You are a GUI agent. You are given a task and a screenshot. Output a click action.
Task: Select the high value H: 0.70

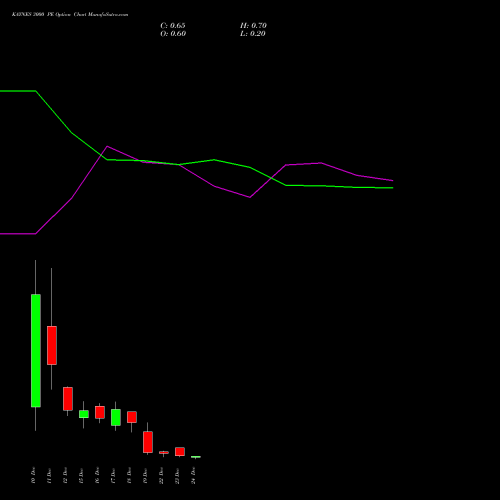pos(253,26)
